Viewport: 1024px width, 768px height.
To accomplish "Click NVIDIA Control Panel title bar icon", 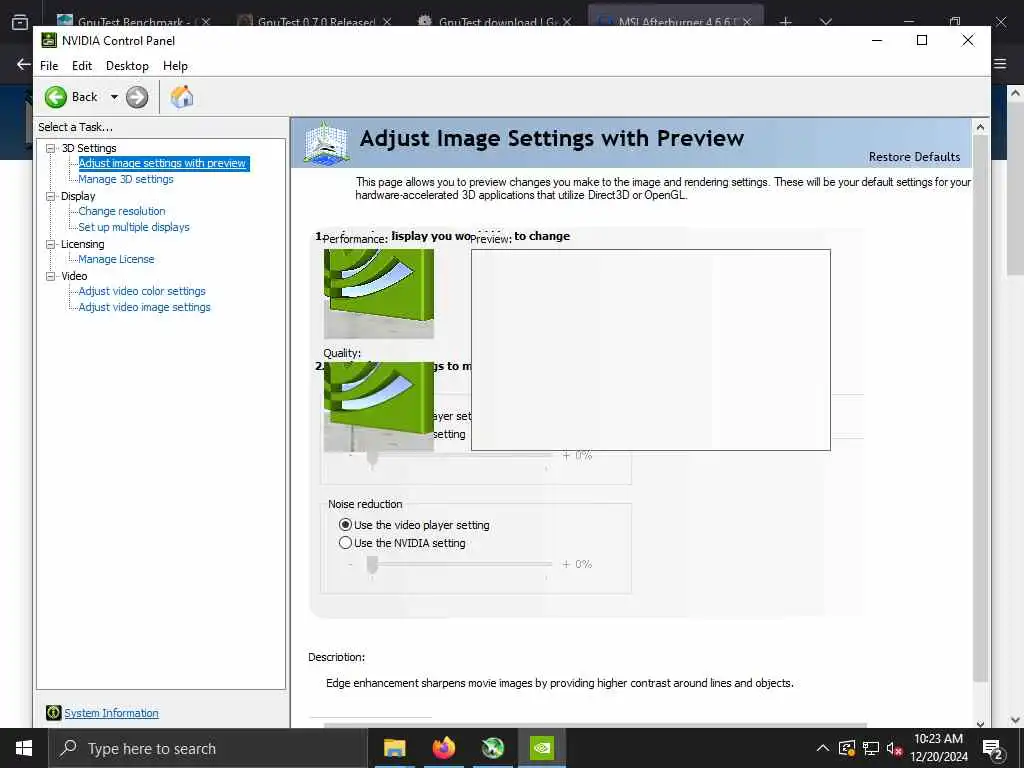I will tap(49, 40).
